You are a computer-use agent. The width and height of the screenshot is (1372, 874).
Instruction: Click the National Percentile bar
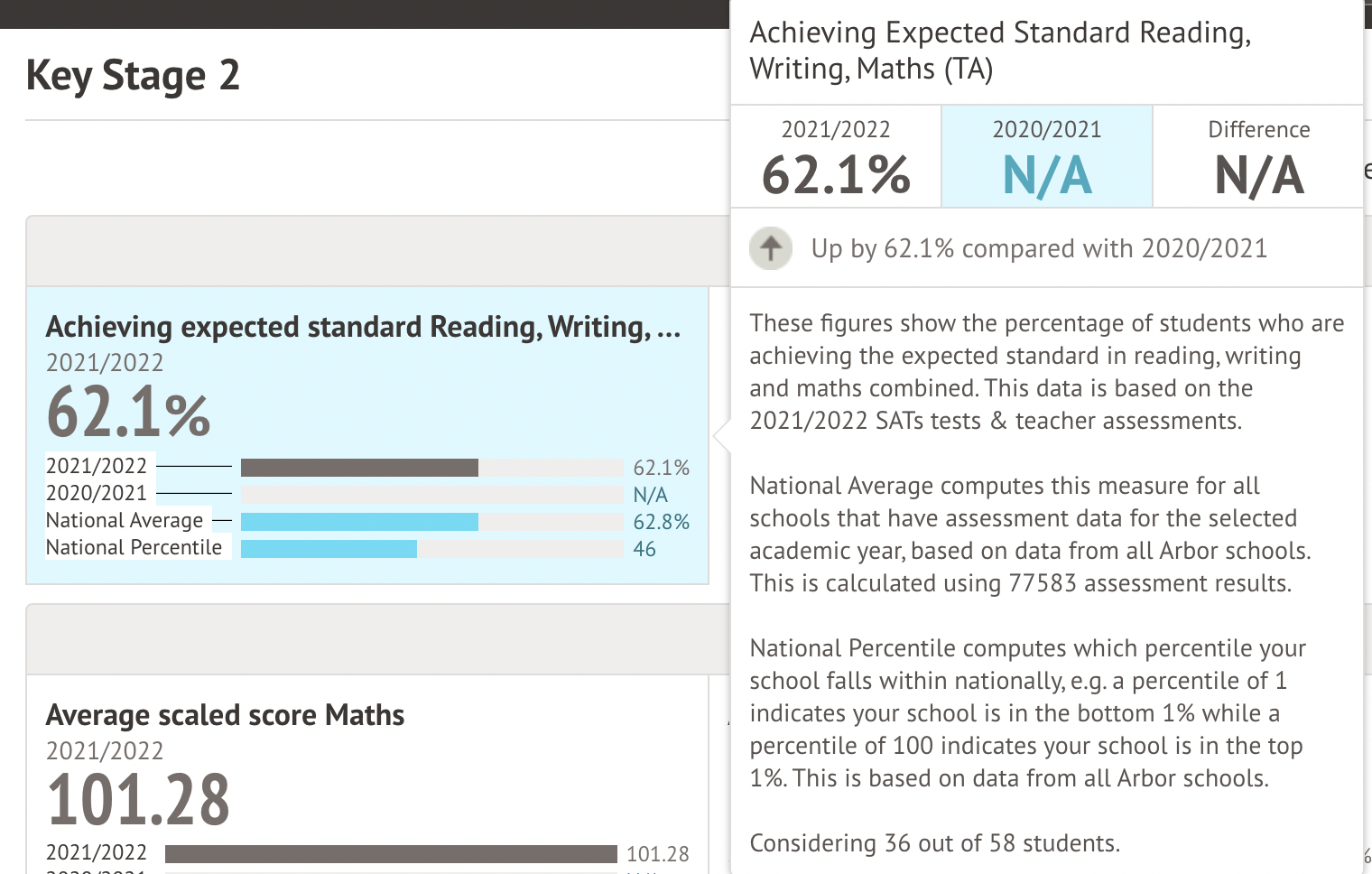[x=329, y=549]
